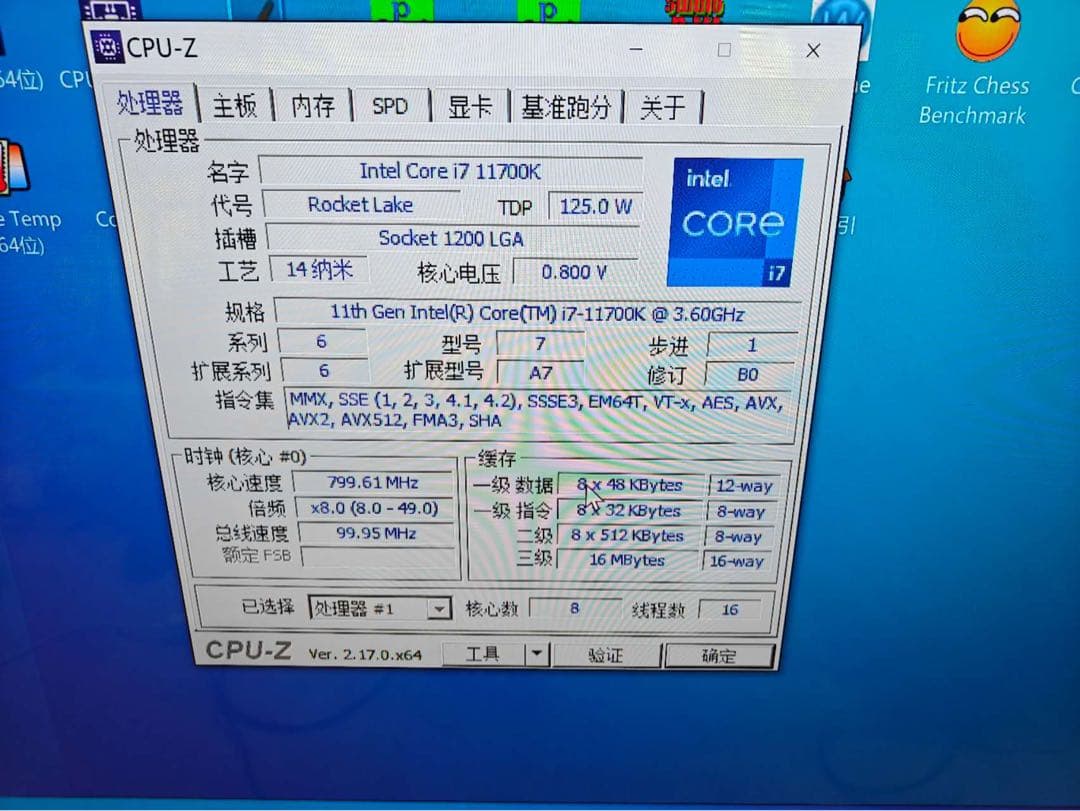Click the core voltage 0.800 V

coord(574,272)
